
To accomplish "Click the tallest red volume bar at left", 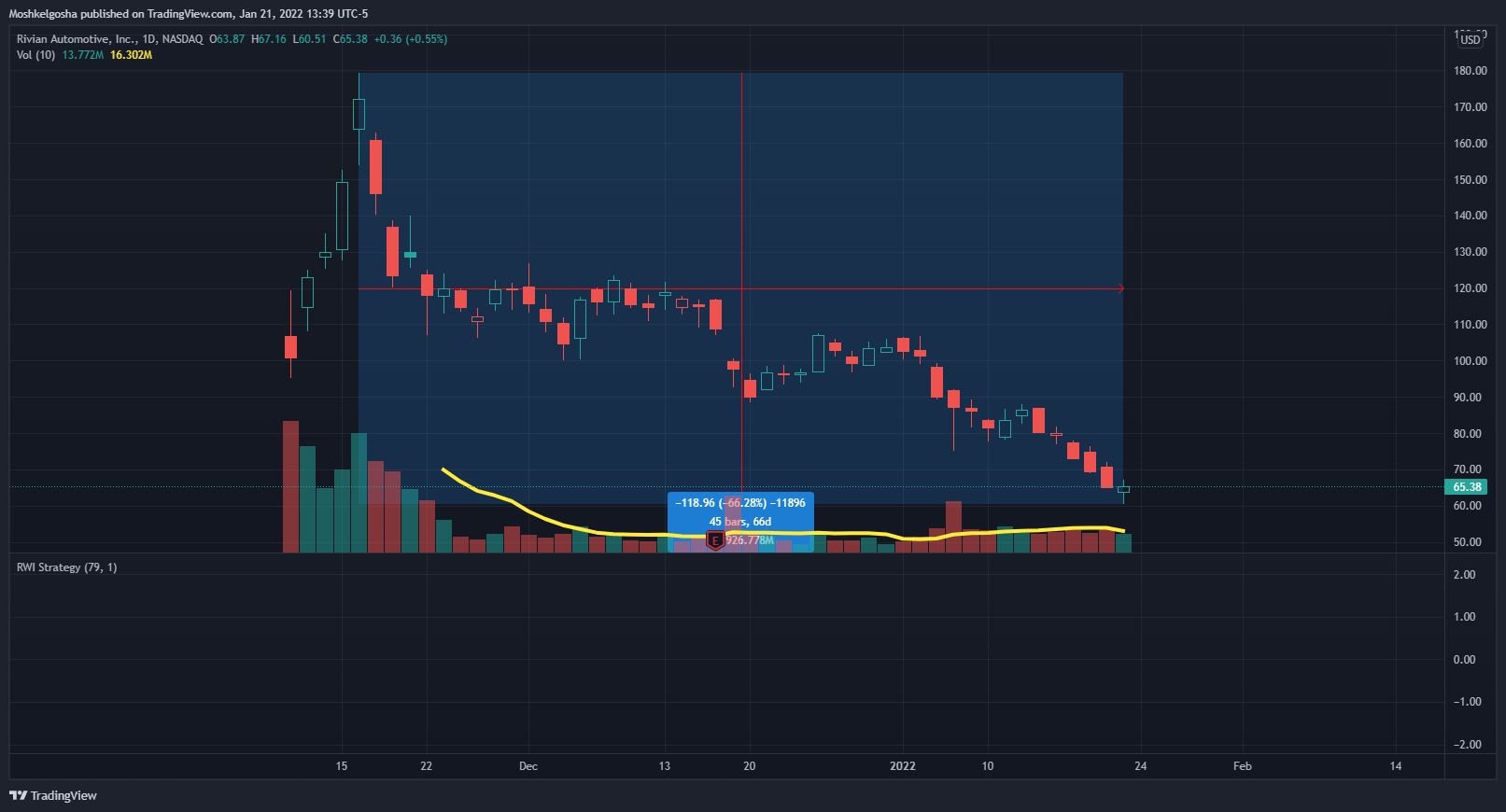I will [291, 486].
